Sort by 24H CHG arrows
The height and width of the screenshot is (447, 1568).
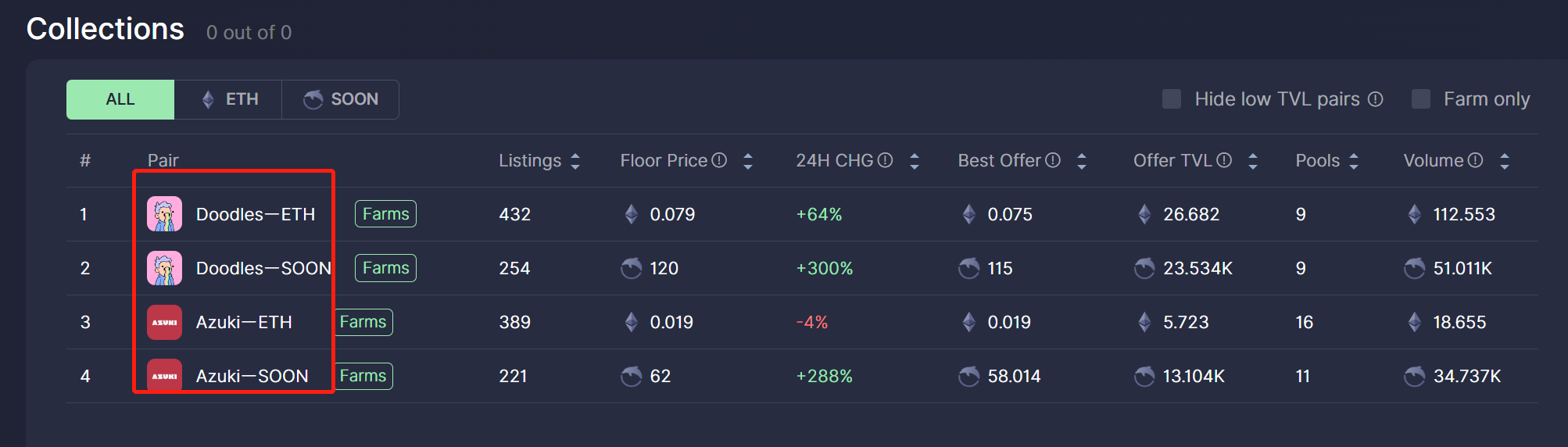pos(915,161)
